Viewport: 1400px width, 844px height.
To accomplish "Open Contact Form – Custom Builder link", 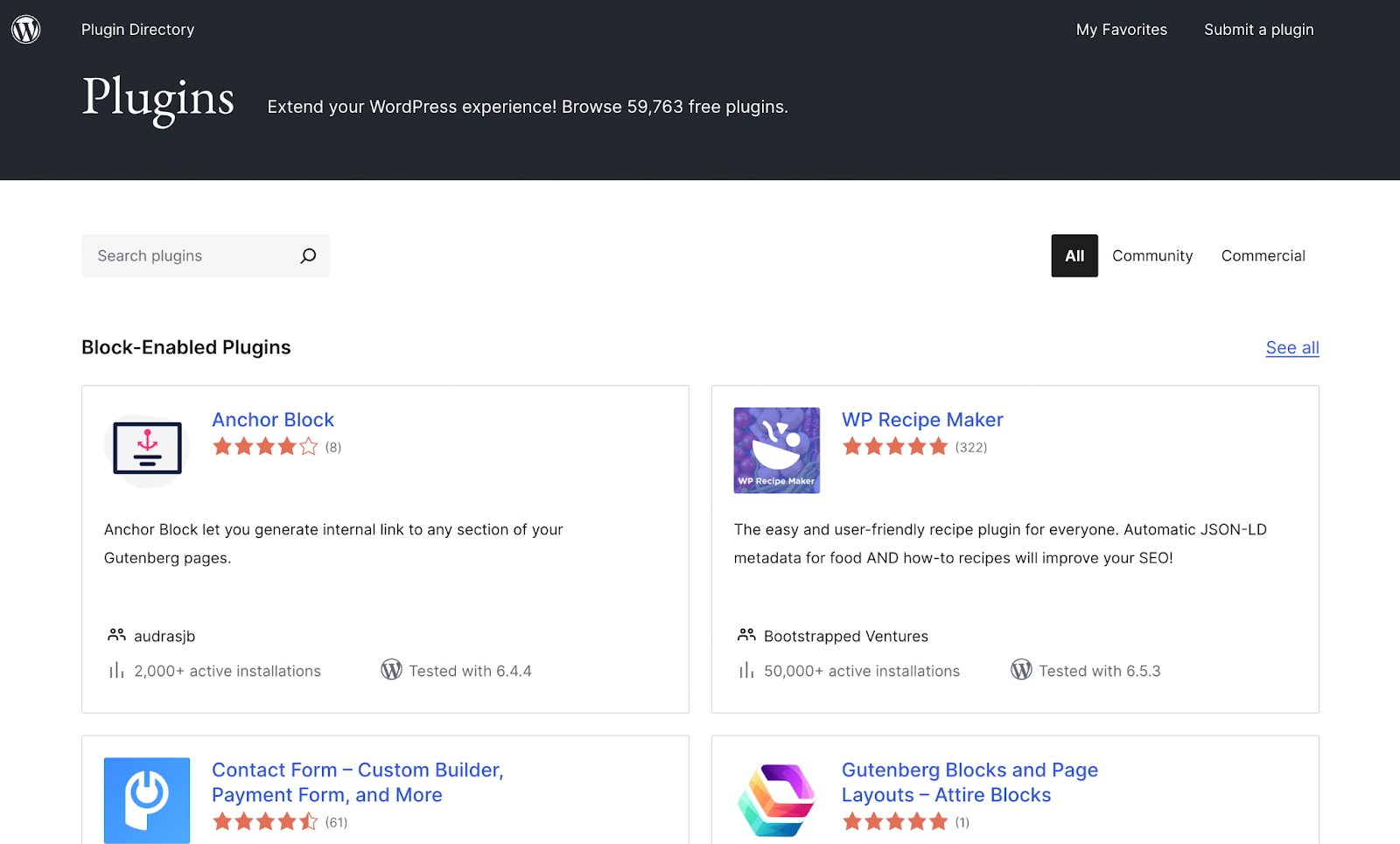I will pyautogui.click(x=358, y=782).
